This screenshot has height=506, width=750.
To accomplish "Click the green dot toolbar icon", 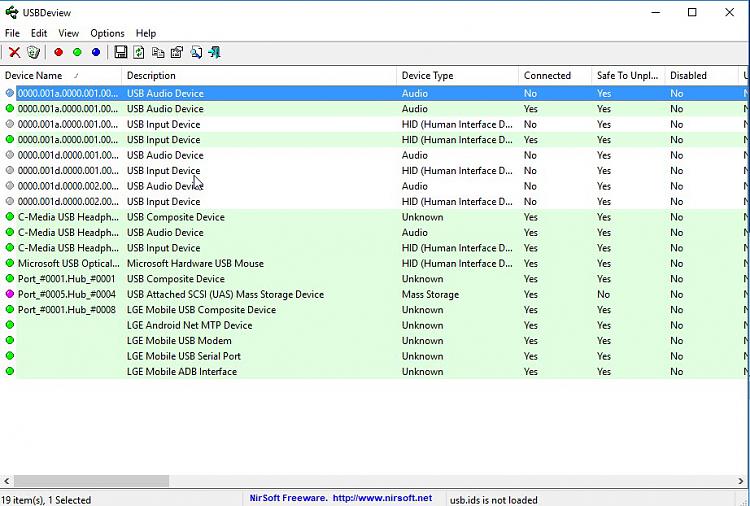I will [77, 52].
